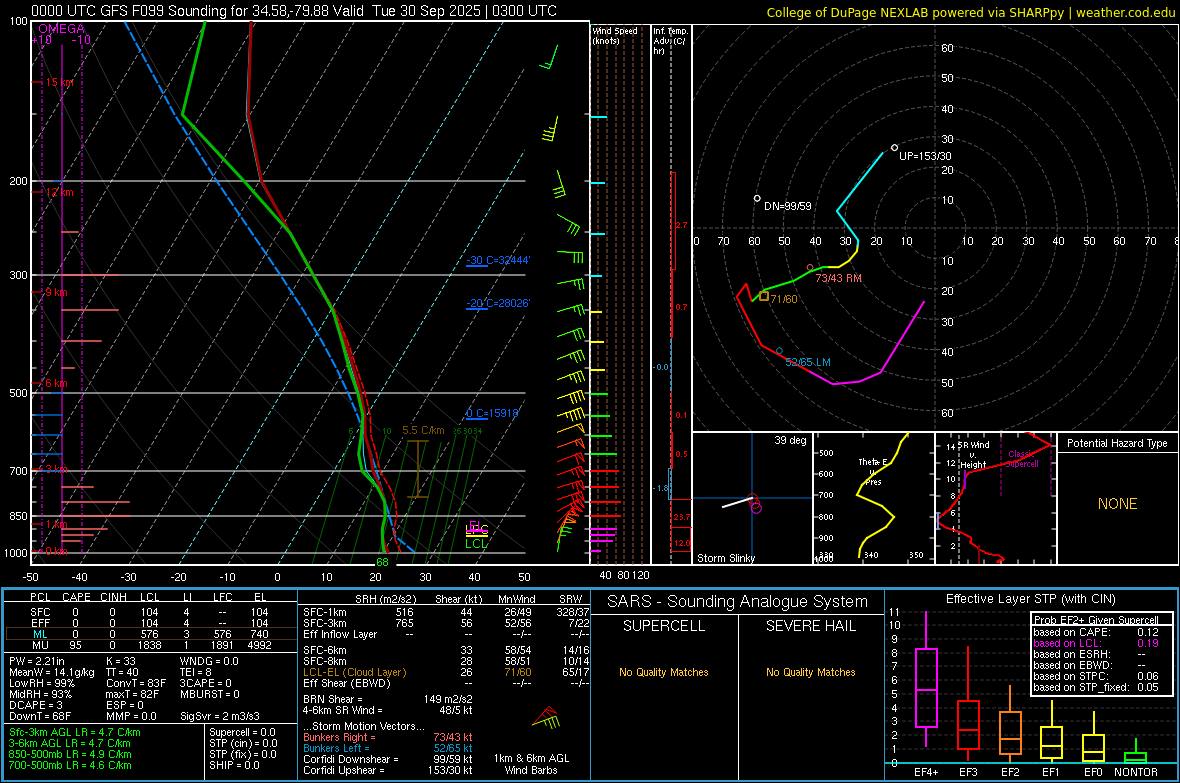Click the green LCL level label
Image resolution: width=1180 pixels, height=783 pixels.
pos(476,544)
